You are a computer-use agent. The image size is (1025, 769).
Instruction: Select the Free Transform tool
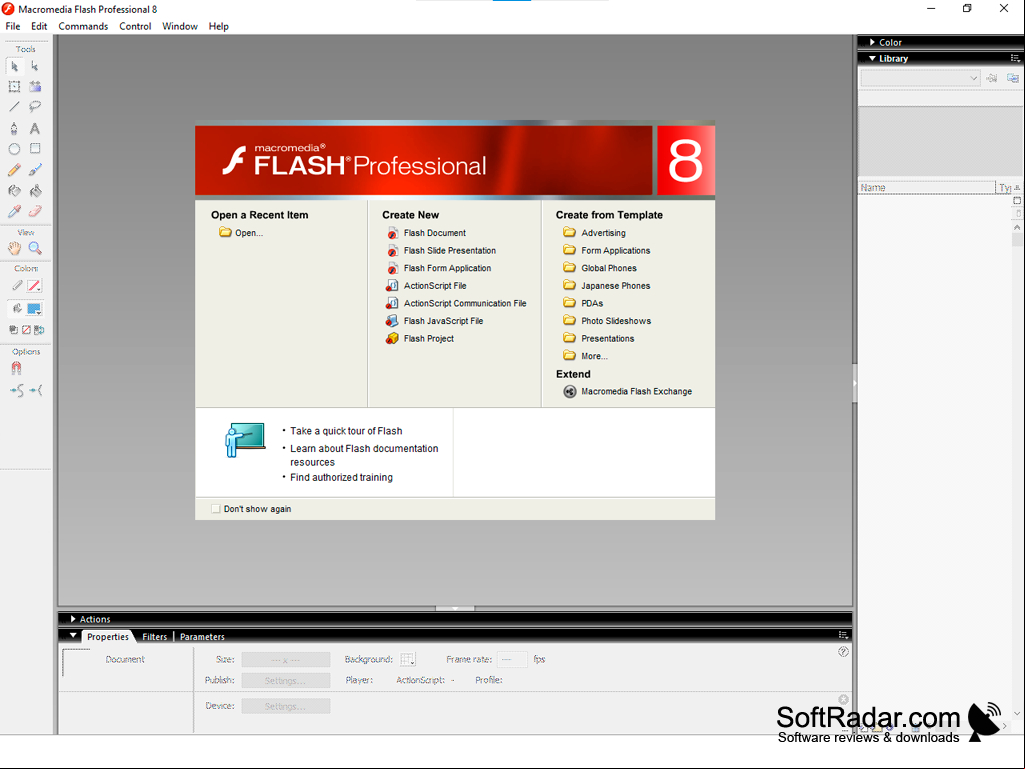(14, 86)
